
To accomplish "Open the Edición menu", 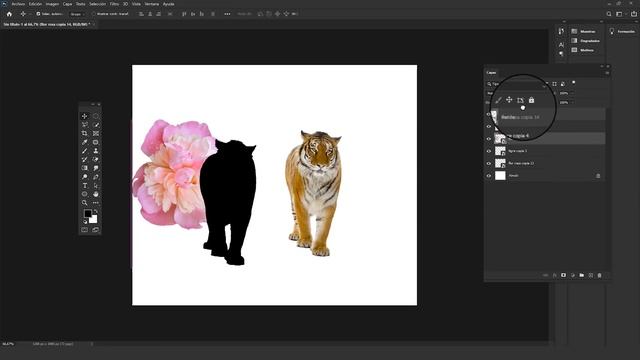I will point(36,4).
